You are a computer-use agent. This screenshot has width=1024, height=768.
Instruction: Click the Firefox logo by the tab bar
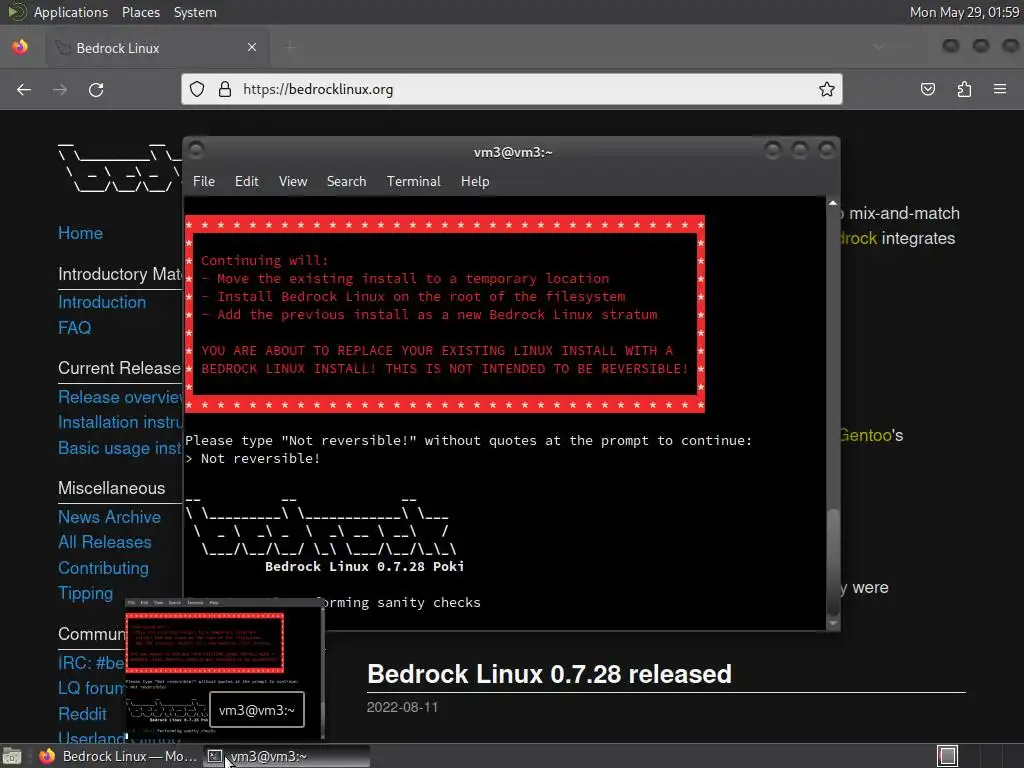(20, 47)
